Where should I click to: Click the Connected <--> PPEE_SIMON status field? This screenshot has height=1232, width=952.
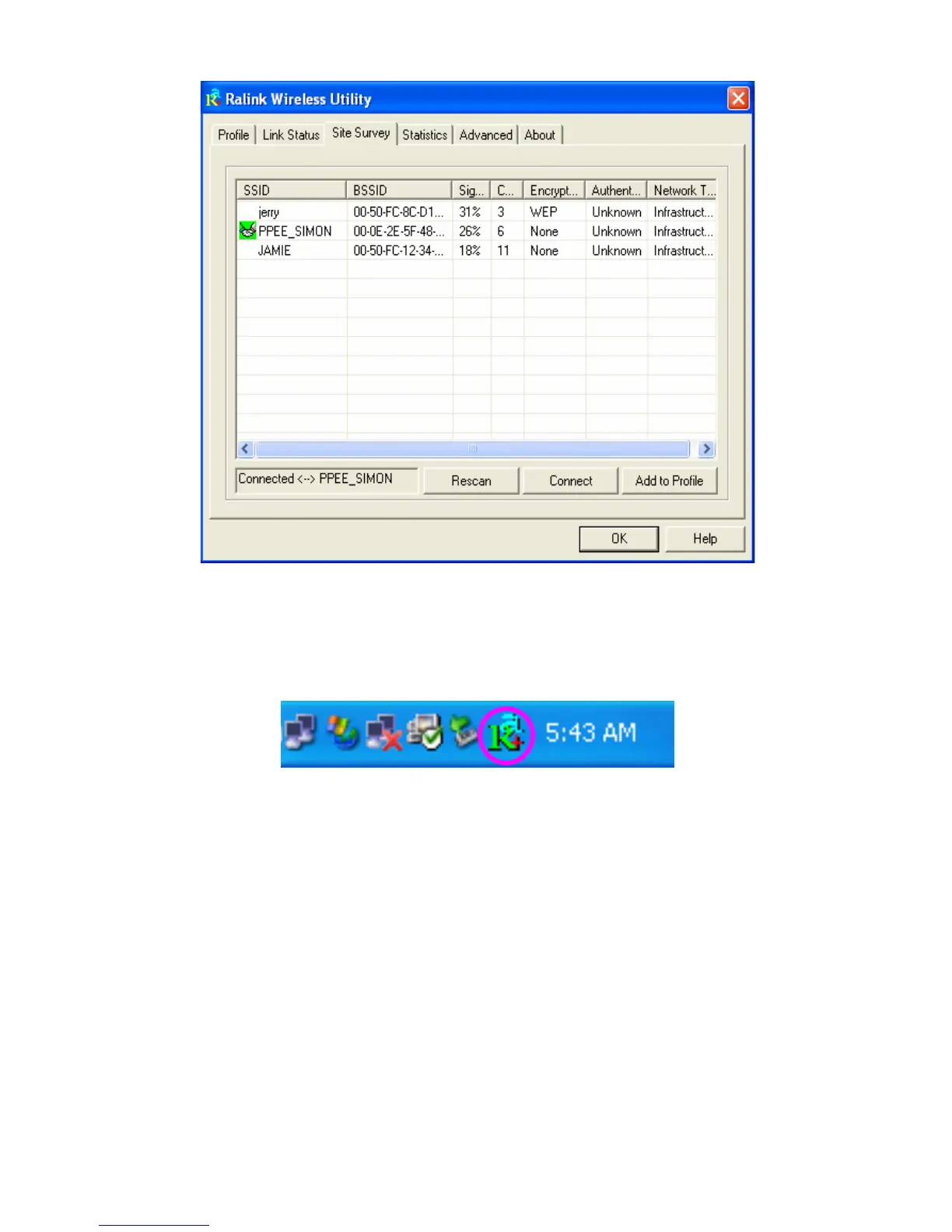pyautogui.click(x=327, y=479)
